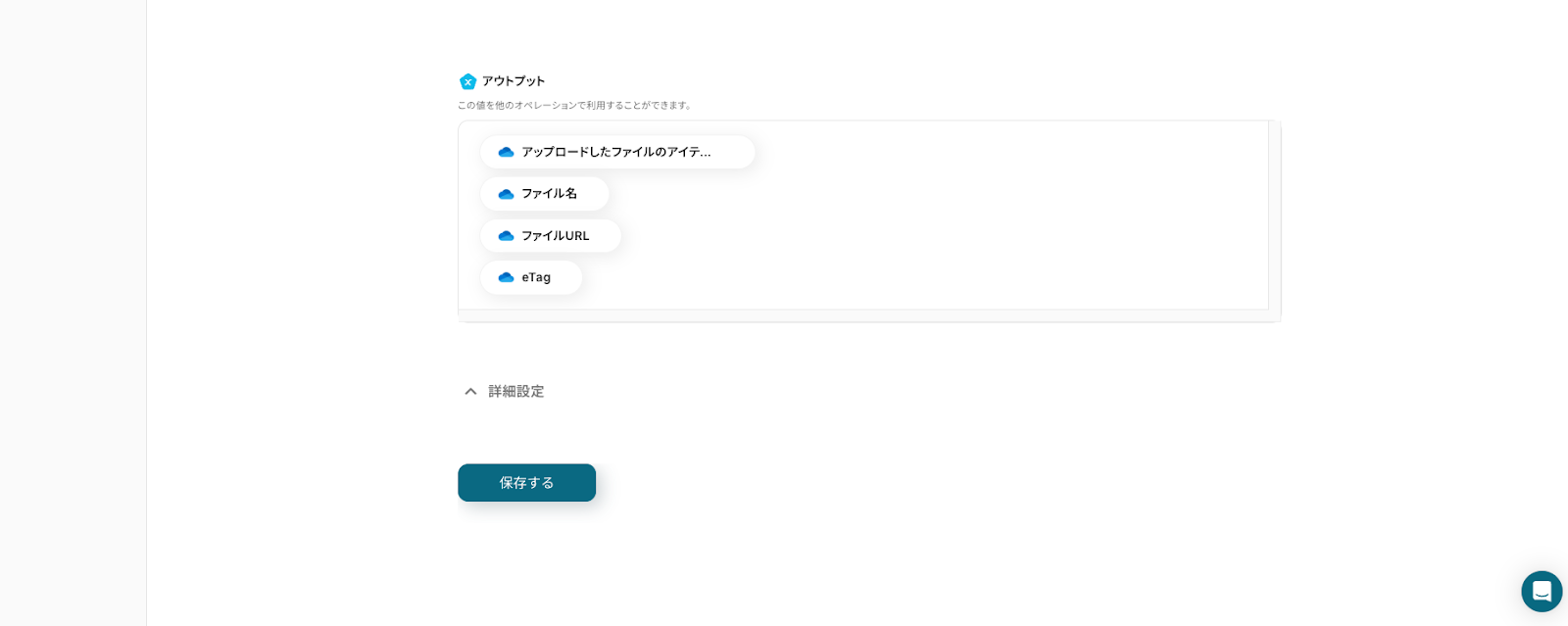The width and height of the screenshot is (1568, 626).
Task: Click the OneDrive icon beside ファイル名
Action: (506, 194)
